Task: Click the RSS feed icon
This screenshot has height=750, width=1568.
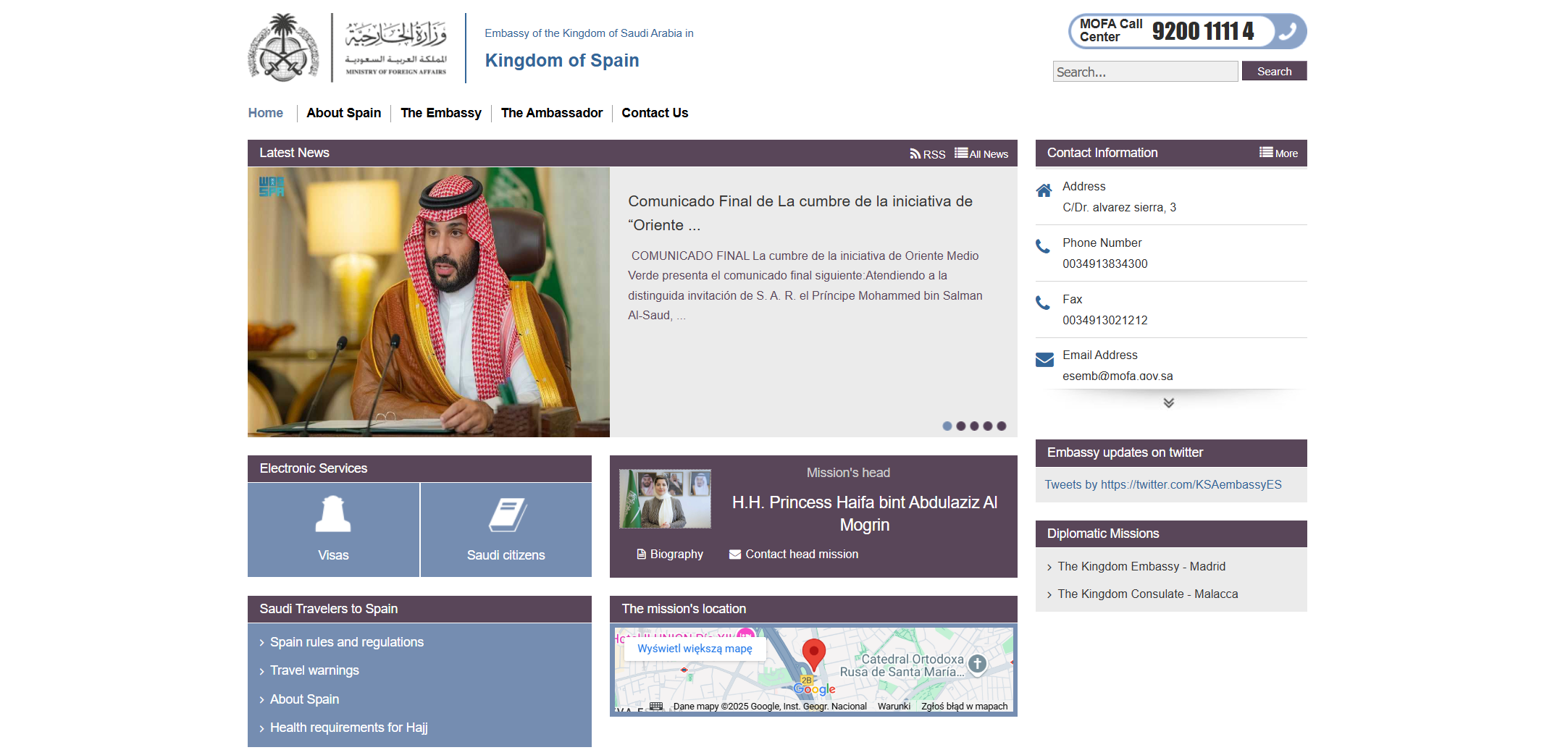Action: point(915,153)
